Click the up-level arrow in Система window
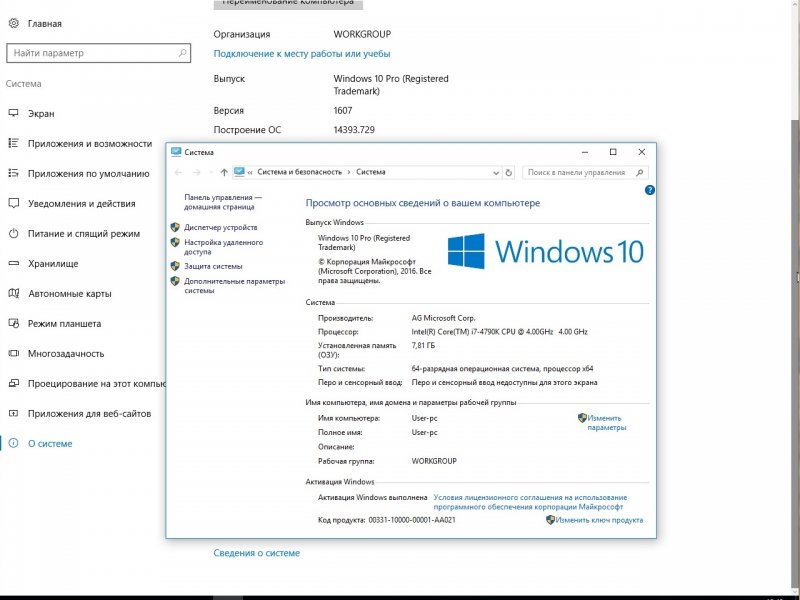 click(224, 172)
